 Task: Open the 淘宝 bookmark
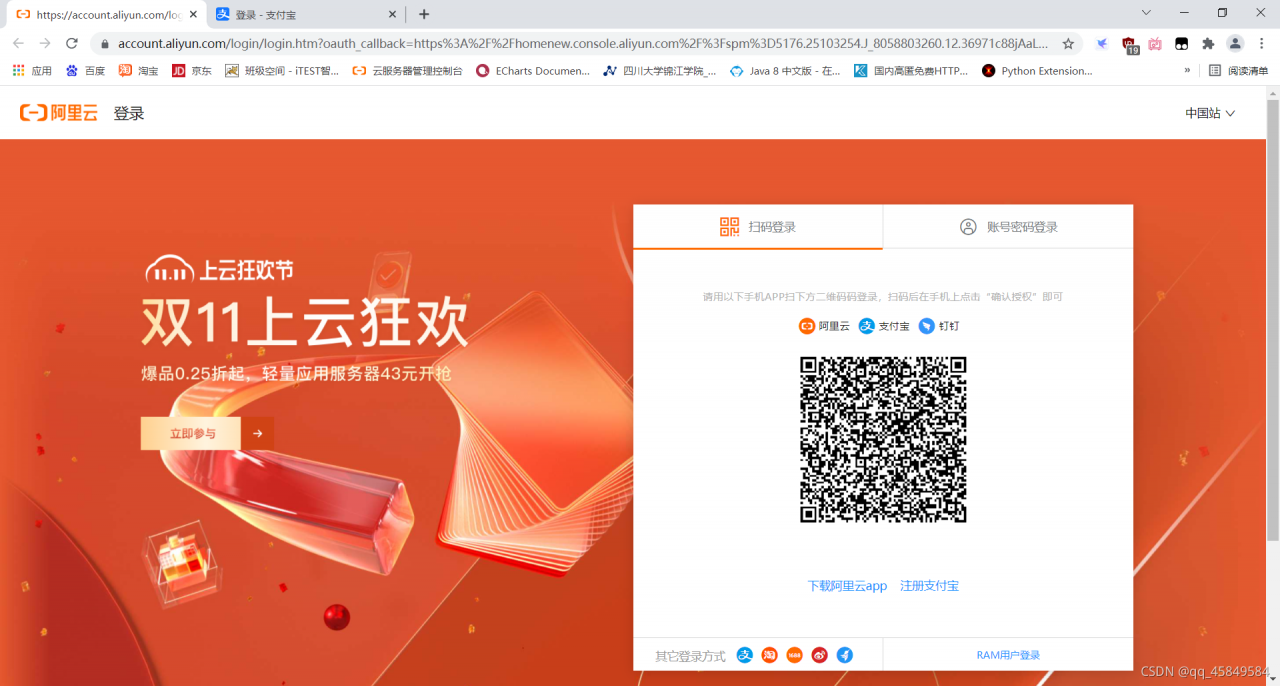139,71
